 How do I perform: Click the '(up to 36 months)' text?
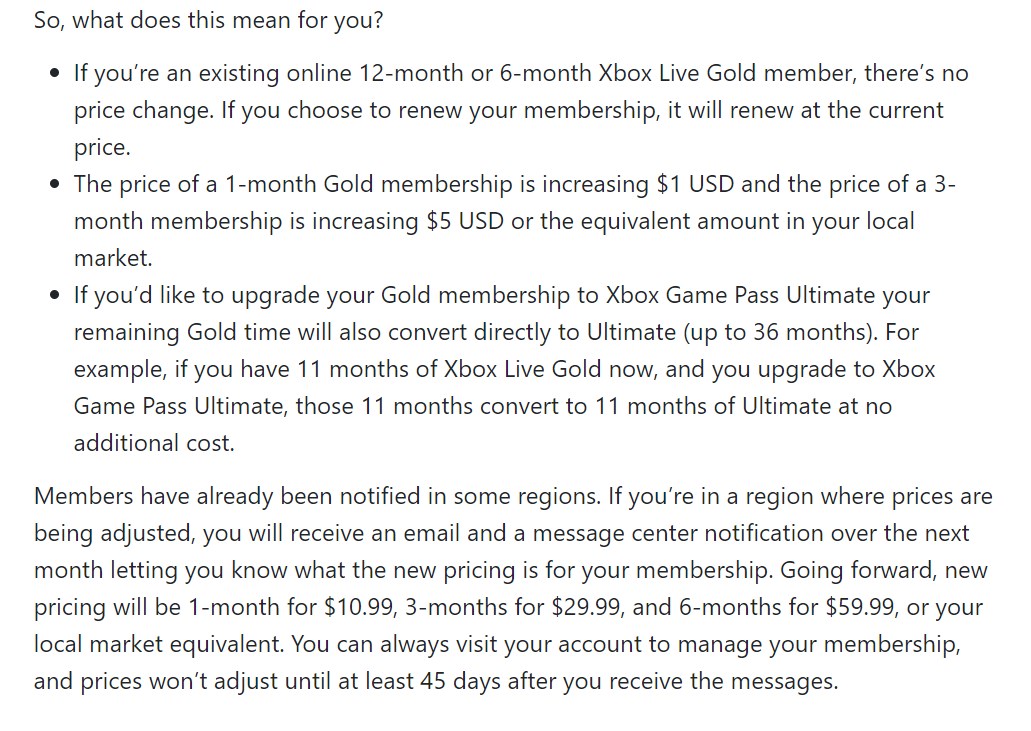[x=780, y=332]
